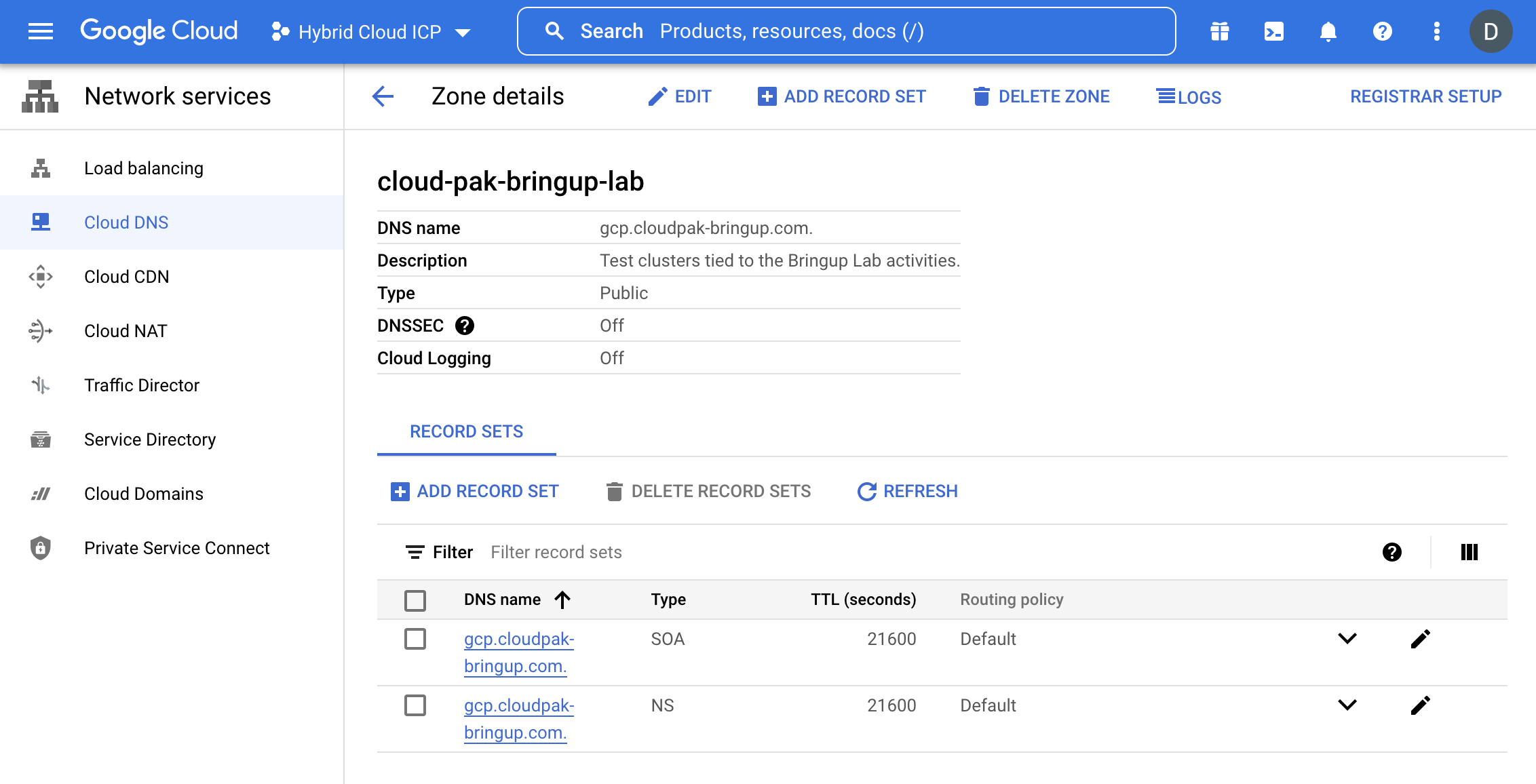Click the Filter lines icon
Viewport: 1536px width, 784px height.
pyautogui.click(x=415, y=552)
